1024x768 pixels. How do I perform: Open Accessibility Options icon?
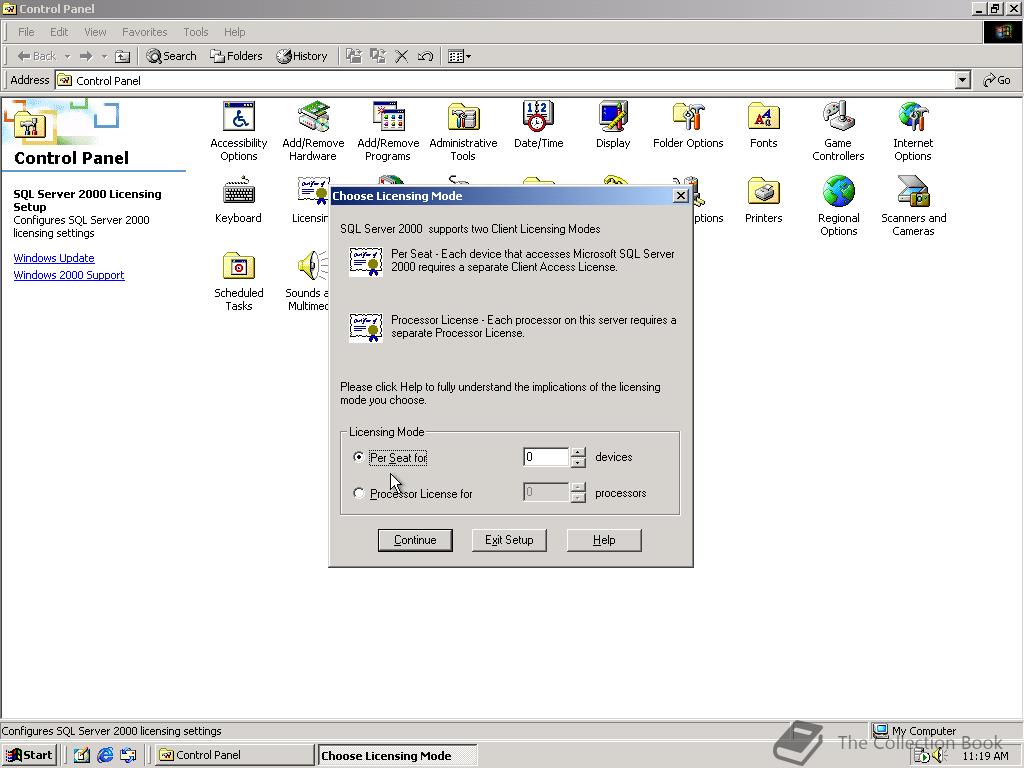(x=238, y=131)
